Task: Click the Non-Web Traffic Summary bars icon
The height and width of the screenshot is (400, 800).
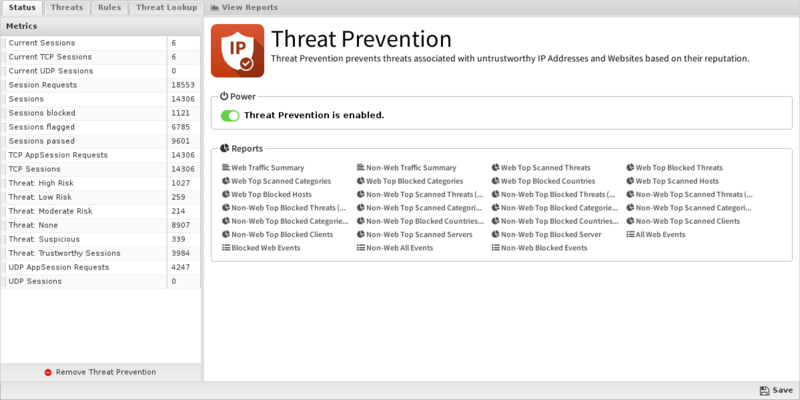Action: click(361, 167)
